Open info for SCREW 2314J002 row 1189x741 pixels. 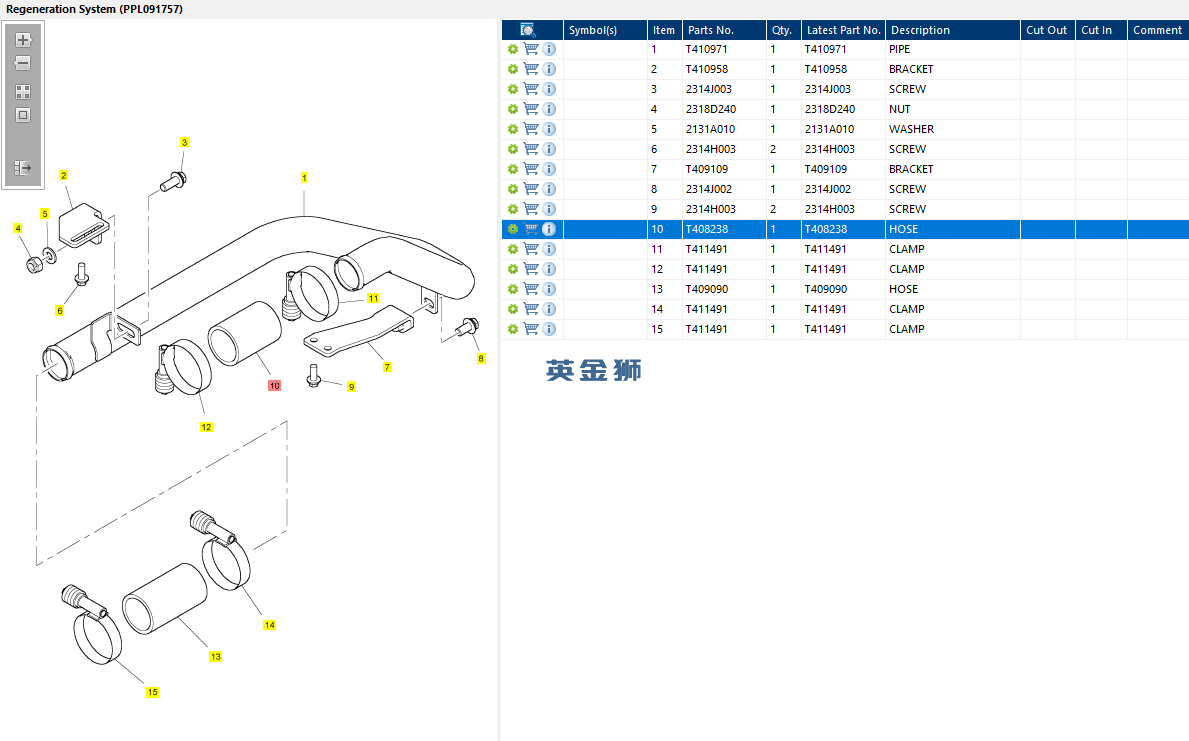(x=549, y=189)
